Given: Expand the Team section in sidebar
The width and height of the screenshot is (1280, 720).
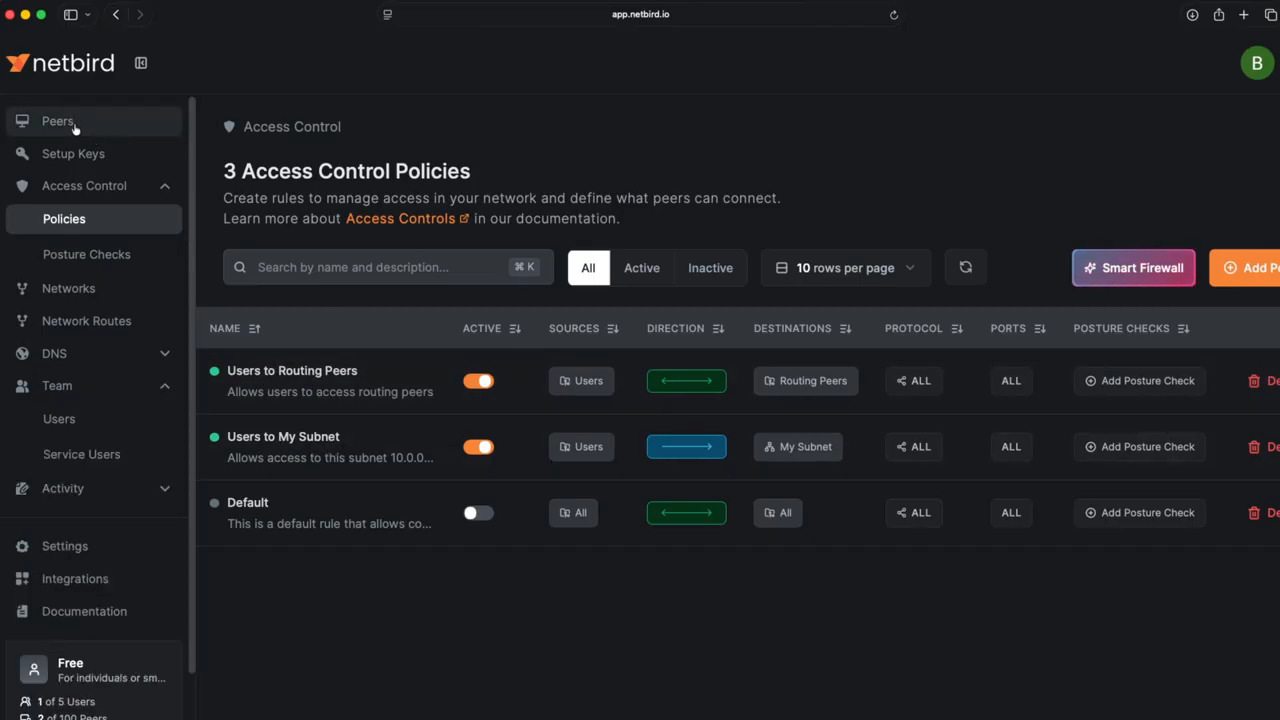Looking at the screenshot, I should tap(164, 386).
